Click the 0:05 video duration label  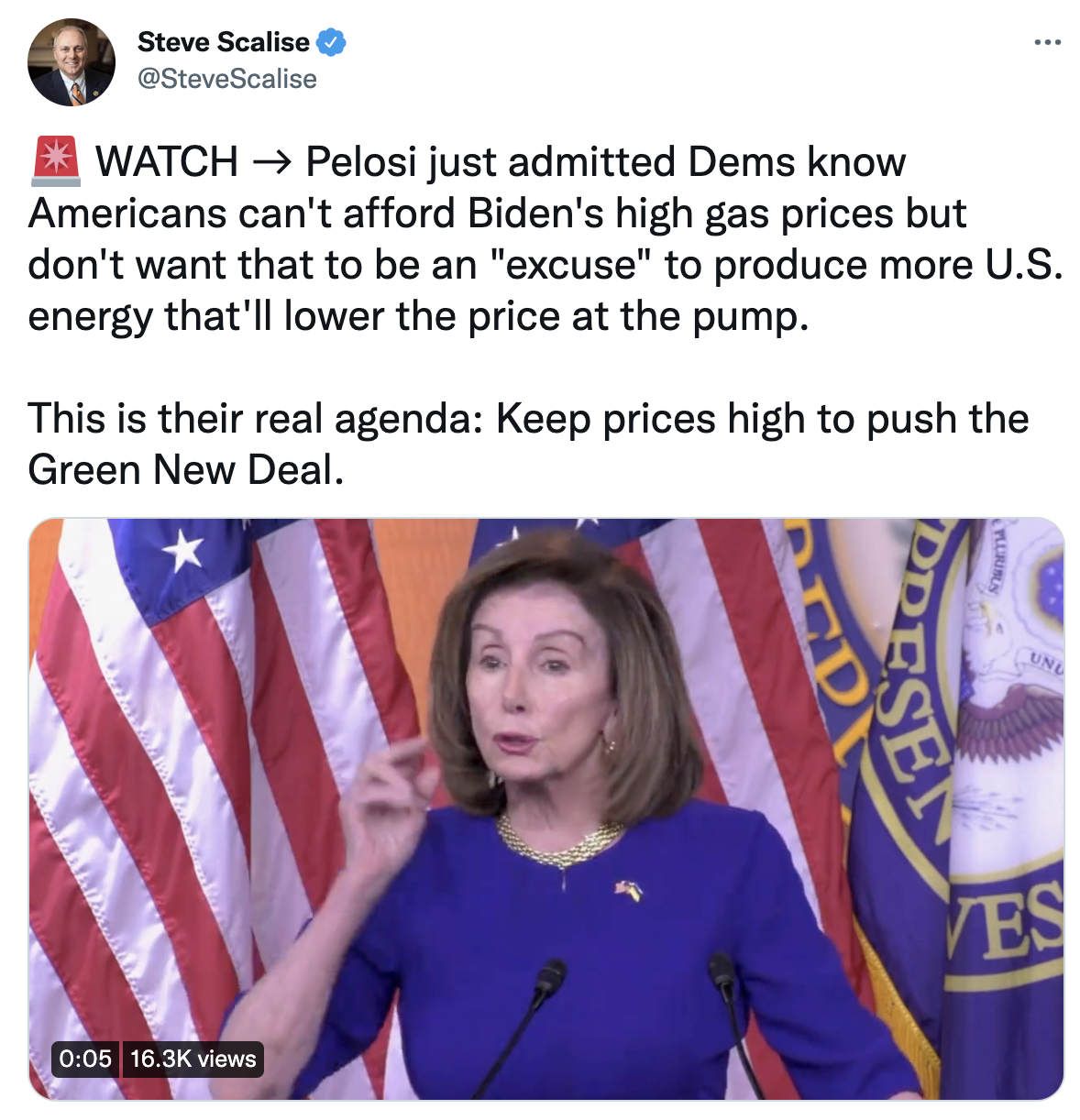pos(85,1059)
